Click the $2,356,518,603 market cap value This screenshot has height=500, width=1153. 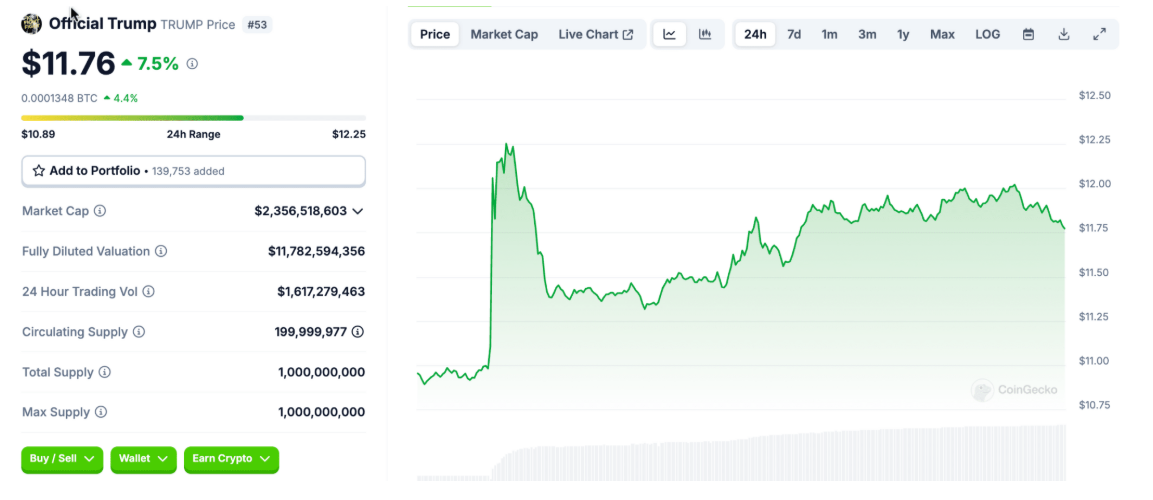click(x=300, y=211)
